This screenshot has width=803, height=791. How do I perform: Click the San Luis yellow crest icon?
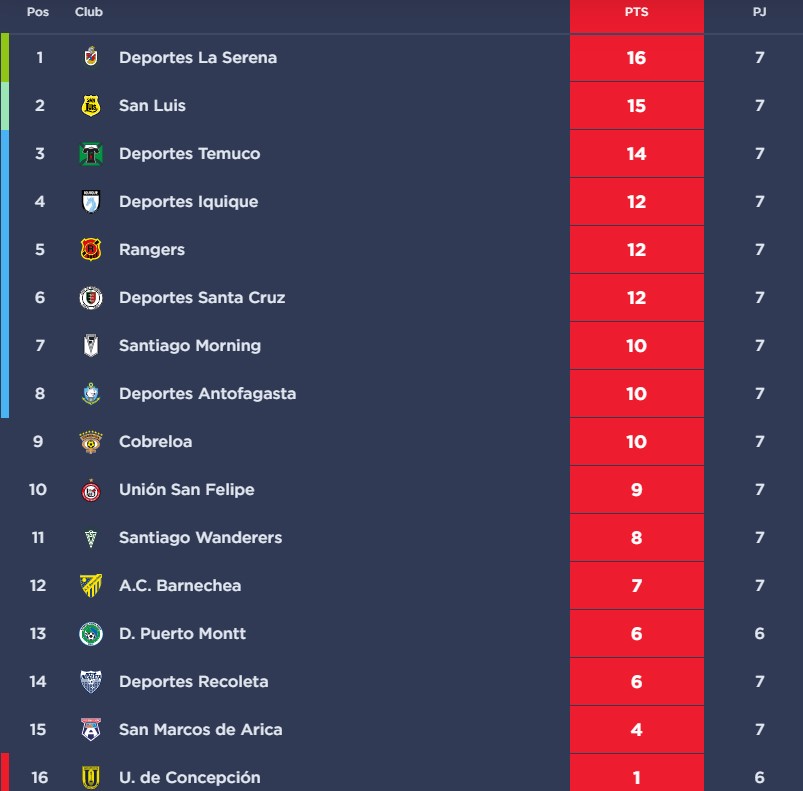(91, 105)
